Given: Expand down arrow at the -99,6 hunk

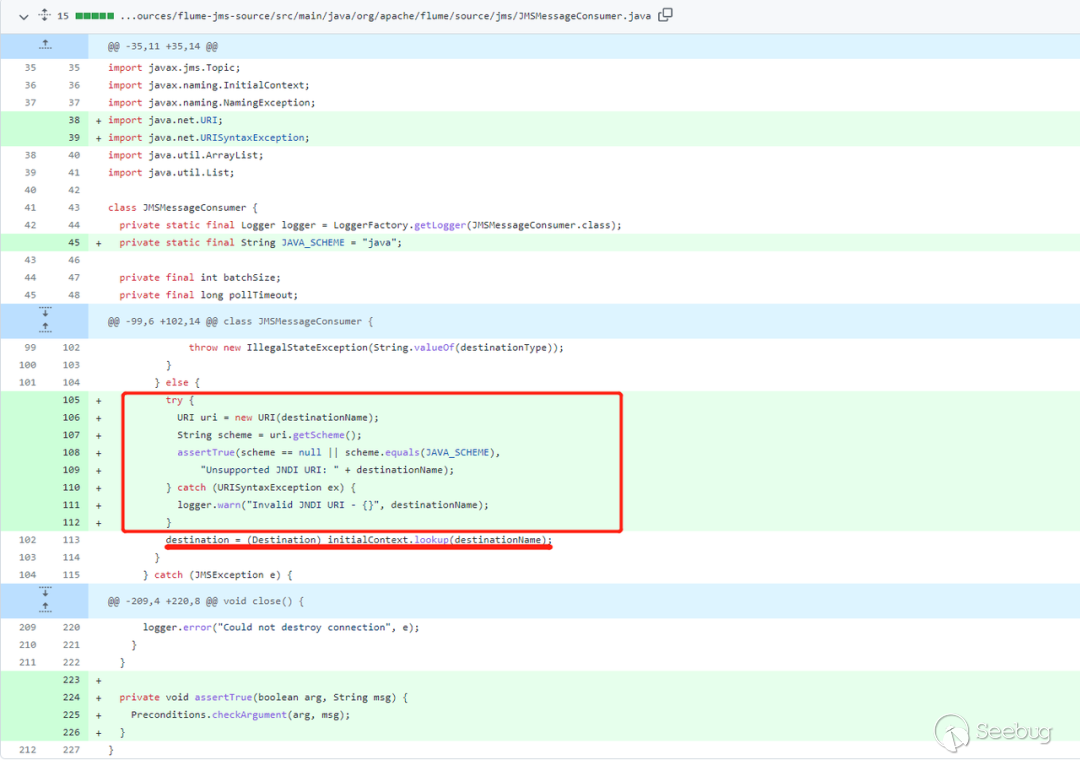Looking at the screenshot, I should tap(44, 314).
